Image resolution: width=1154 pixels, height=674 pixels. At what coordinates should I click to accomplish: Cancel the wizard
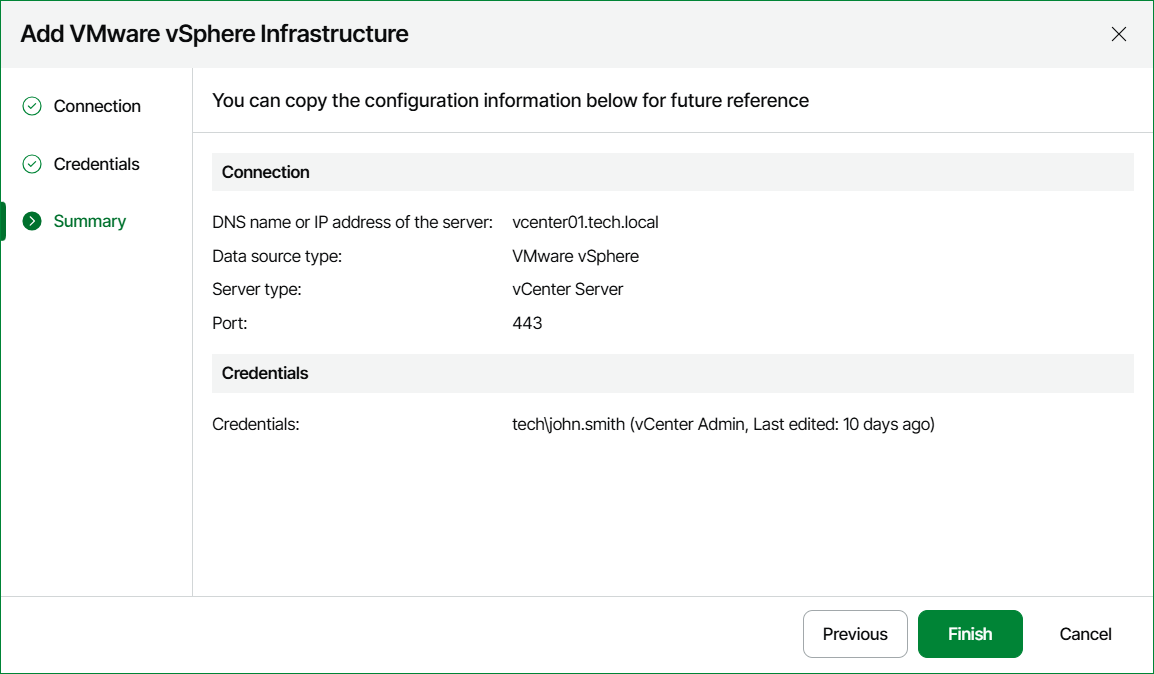coord(1086,634)
